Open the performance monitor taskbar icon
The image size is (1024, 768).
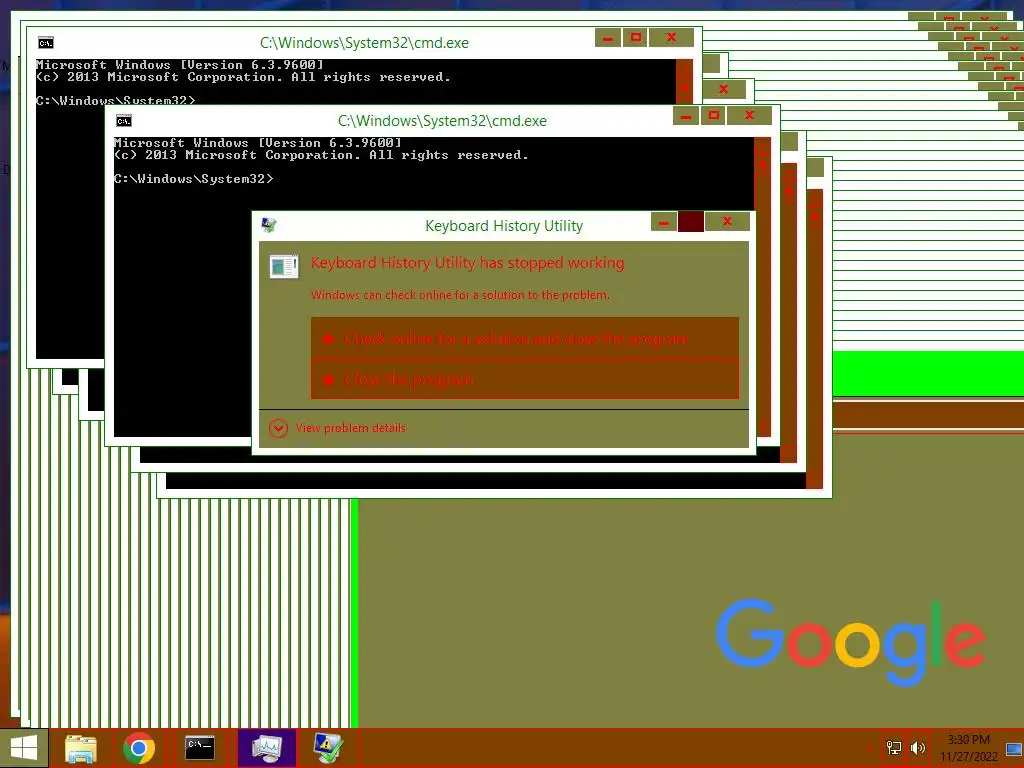coord(266,748)
